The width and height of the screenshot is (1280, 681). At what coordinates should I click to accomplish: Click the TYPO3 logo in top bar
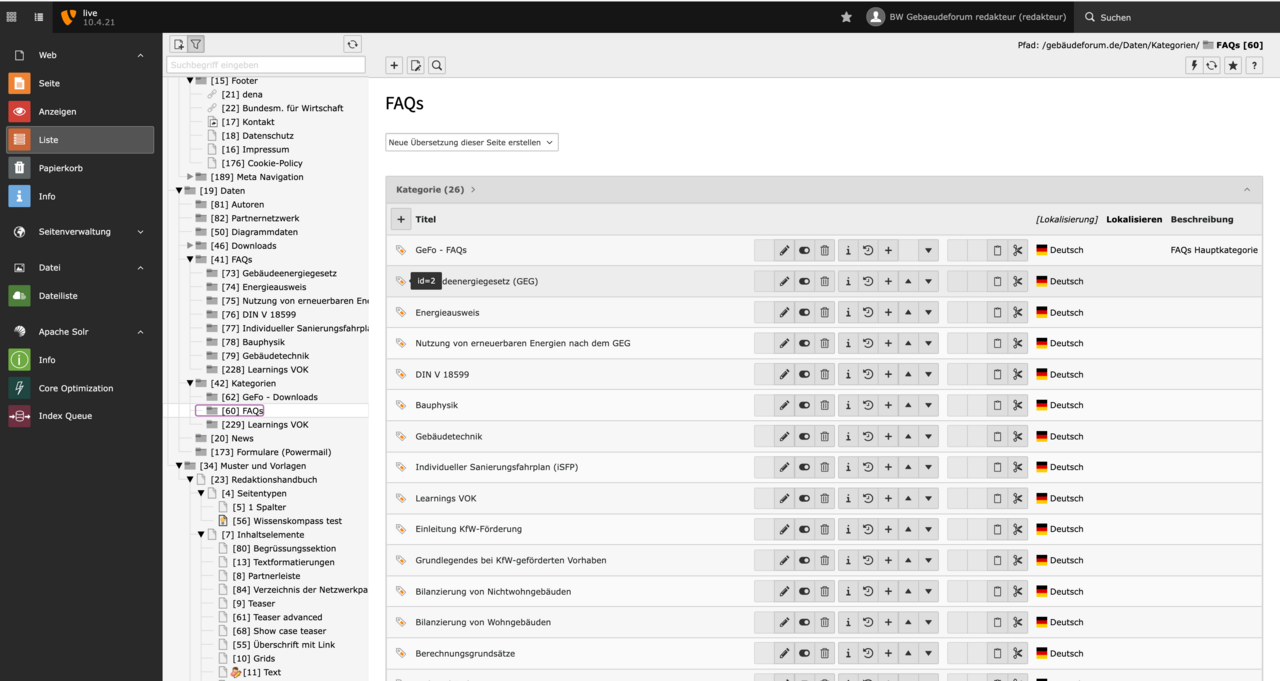coord(68,17)
